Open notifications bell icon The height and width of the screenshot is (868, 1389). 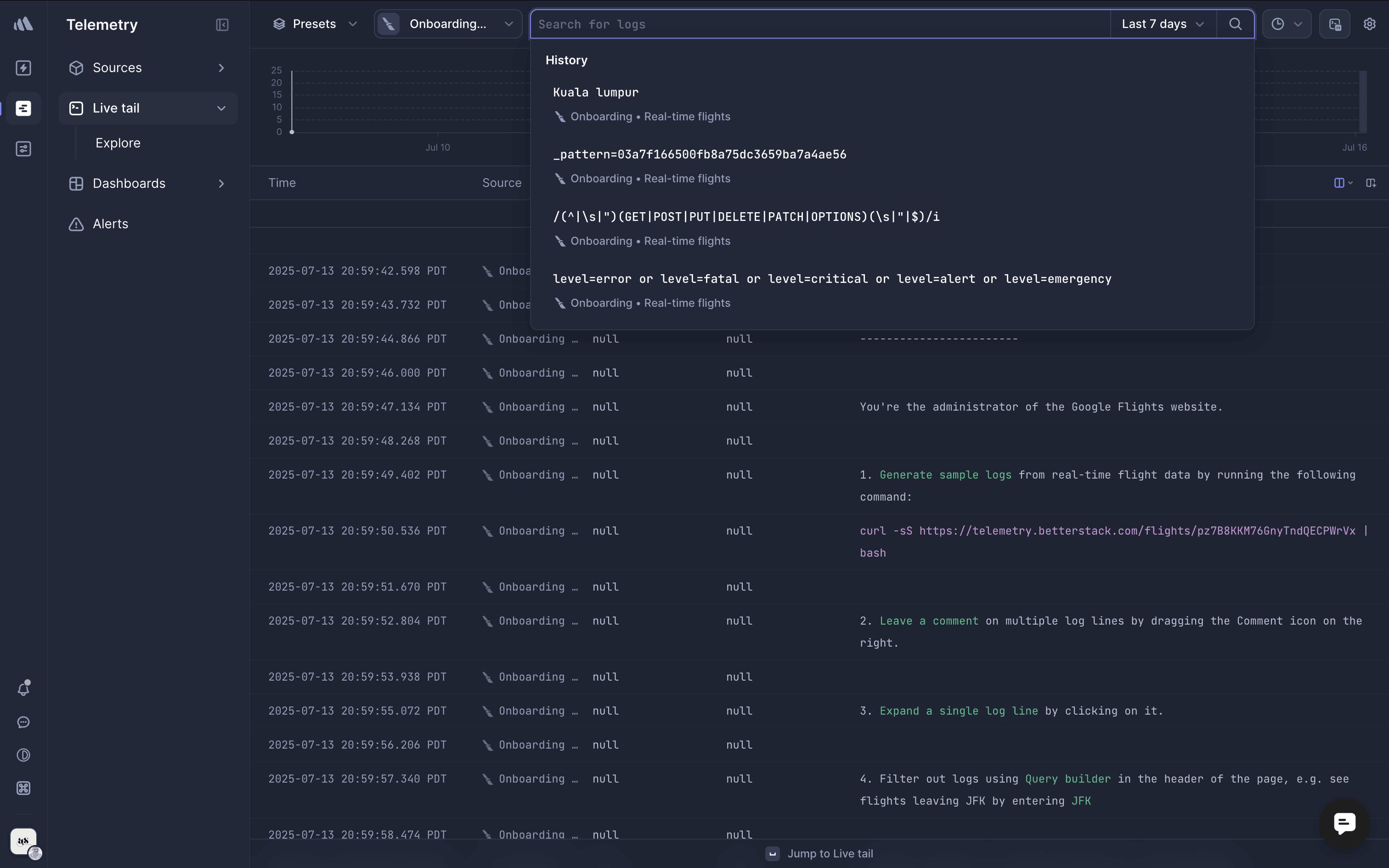(x=23, y=688)
